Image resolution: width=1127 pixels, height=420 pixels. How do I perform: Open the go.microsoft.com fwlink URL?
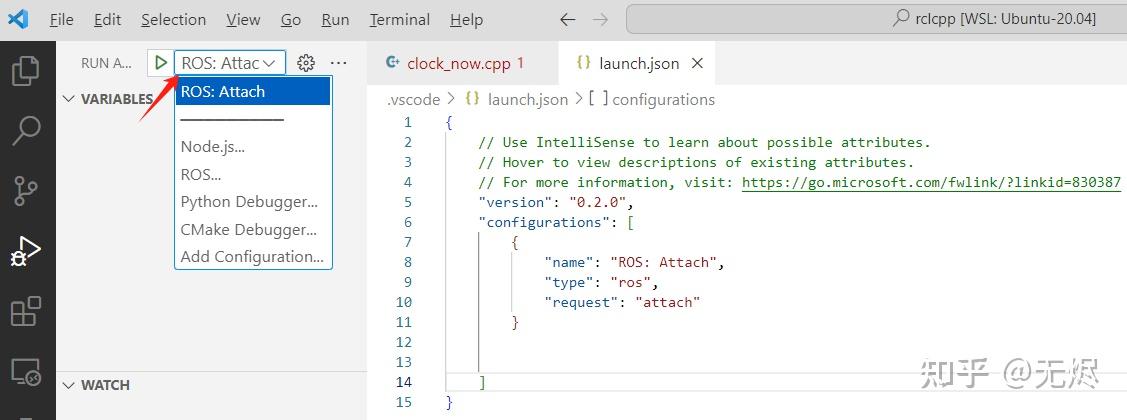(x=931, y=183)
